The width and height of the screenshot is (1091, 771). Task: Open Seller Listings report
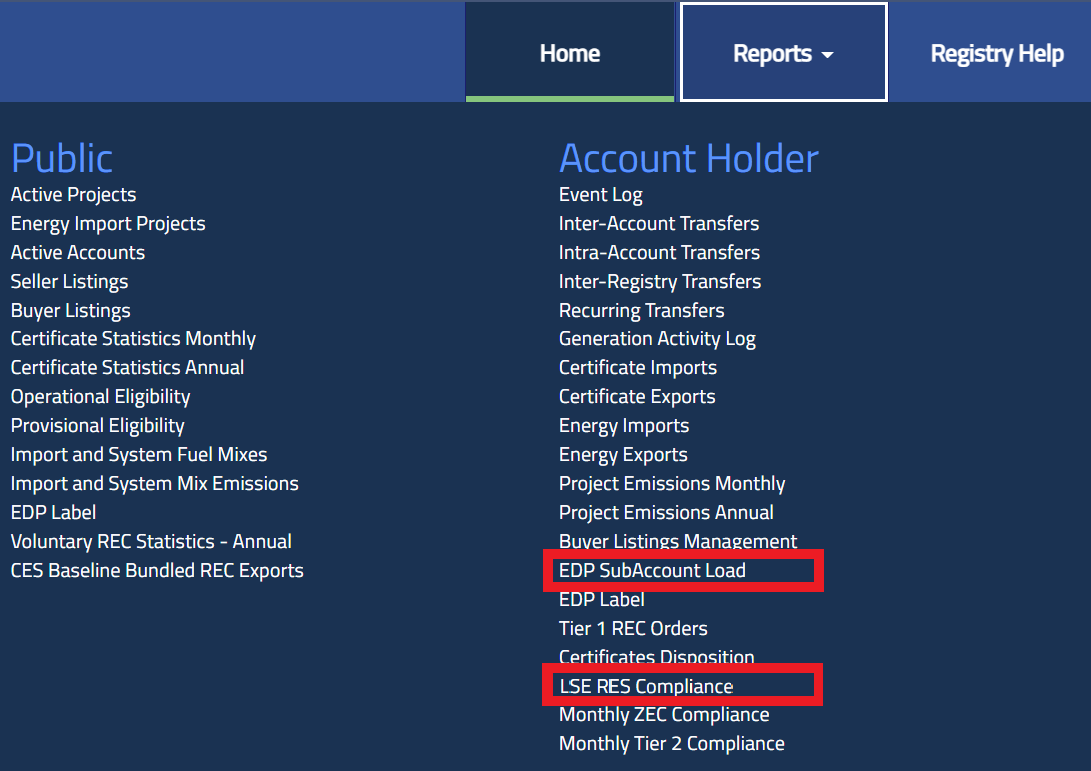69,282
